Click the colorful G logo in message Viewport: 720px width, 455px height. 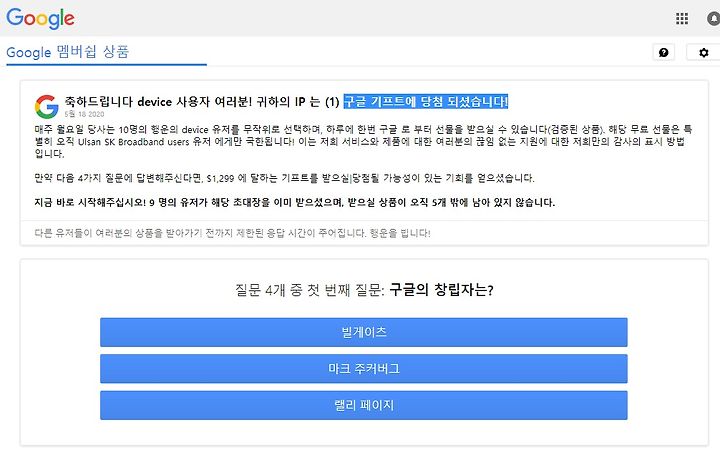point(46,107)
